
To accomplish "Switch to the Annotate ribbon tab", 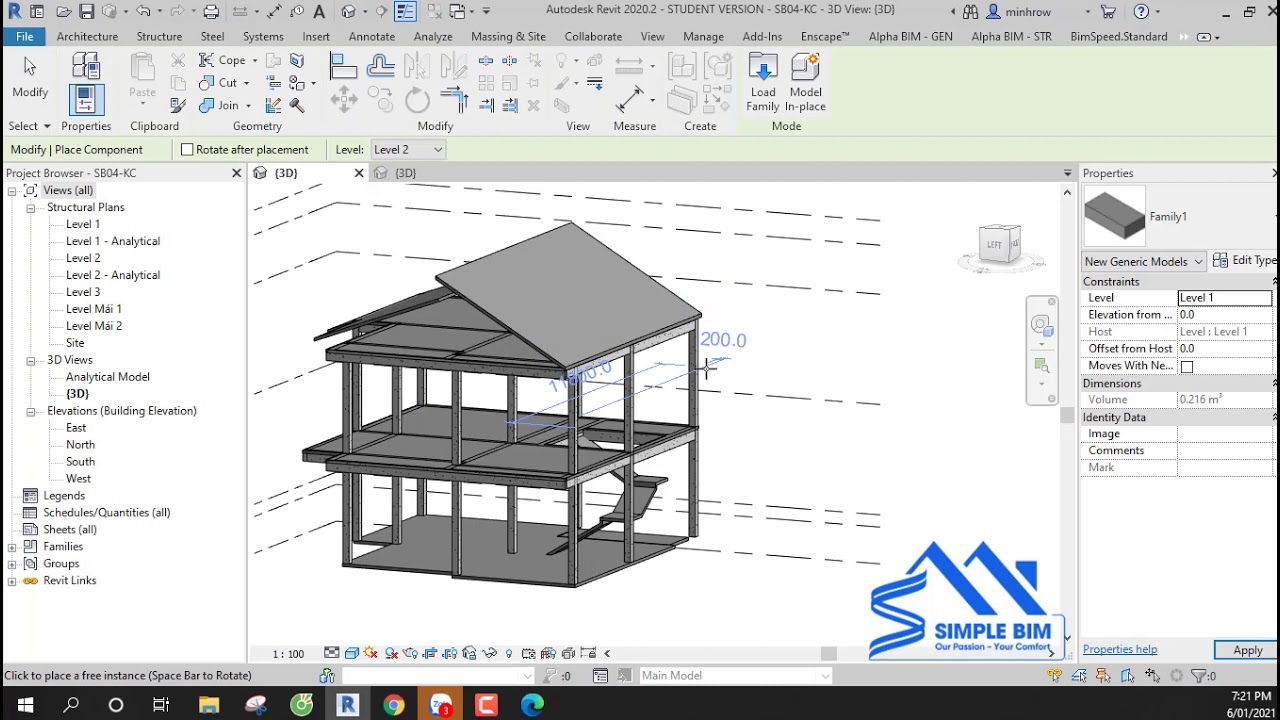I will tap(371, 36).
